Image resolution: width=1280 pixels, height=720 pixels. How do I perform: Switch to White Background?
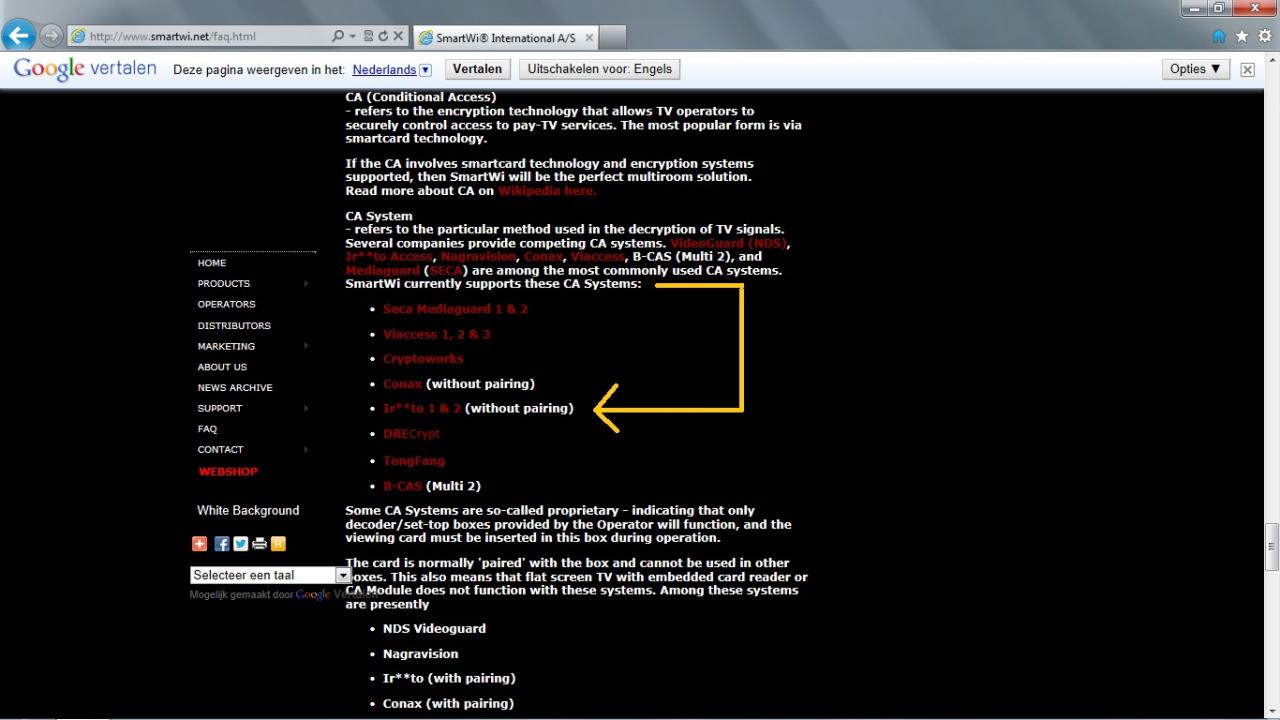click(x=248, y=510)
